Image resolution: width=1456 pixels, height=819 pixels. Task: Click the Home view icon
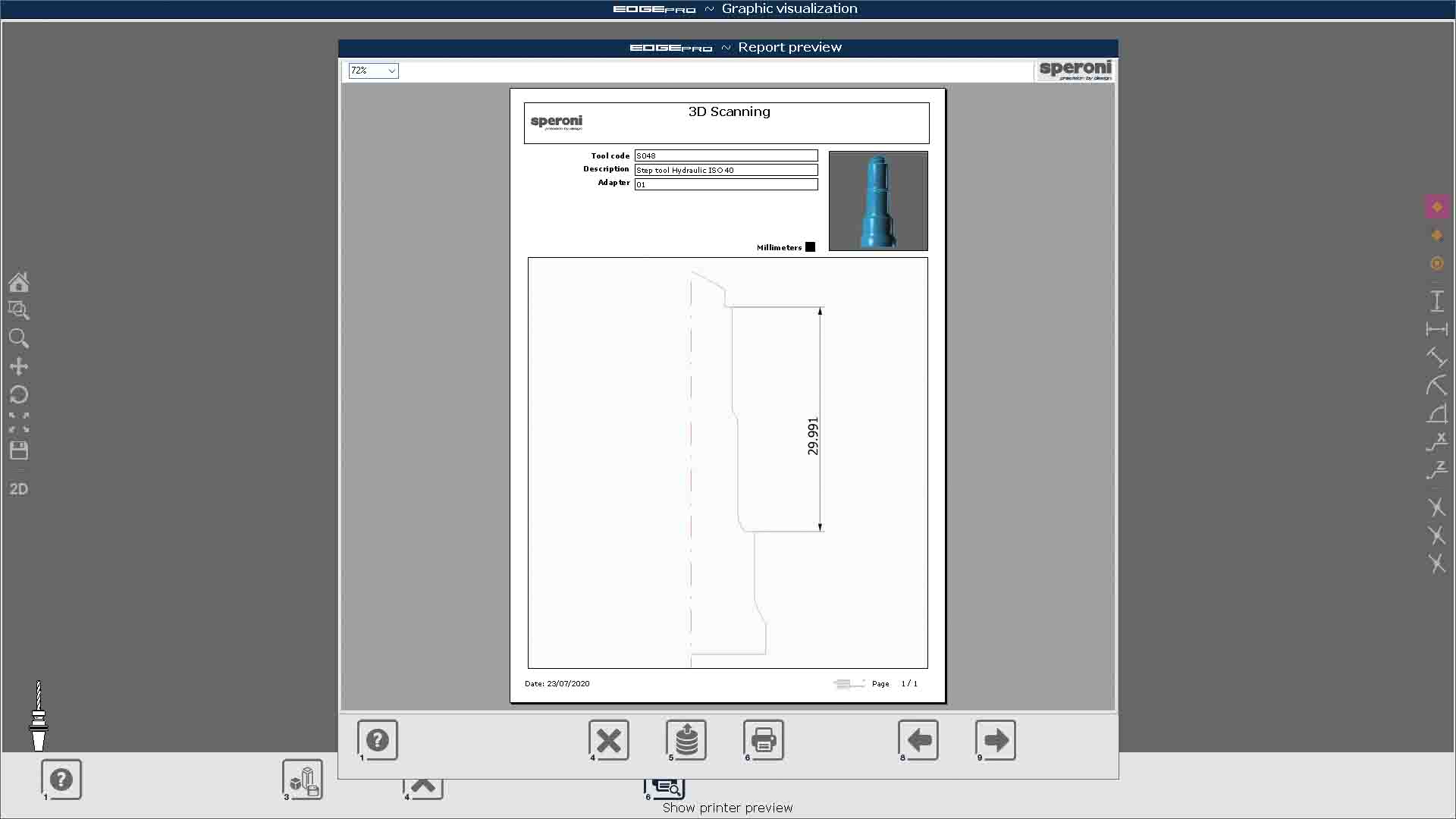[x=19, y=282]
